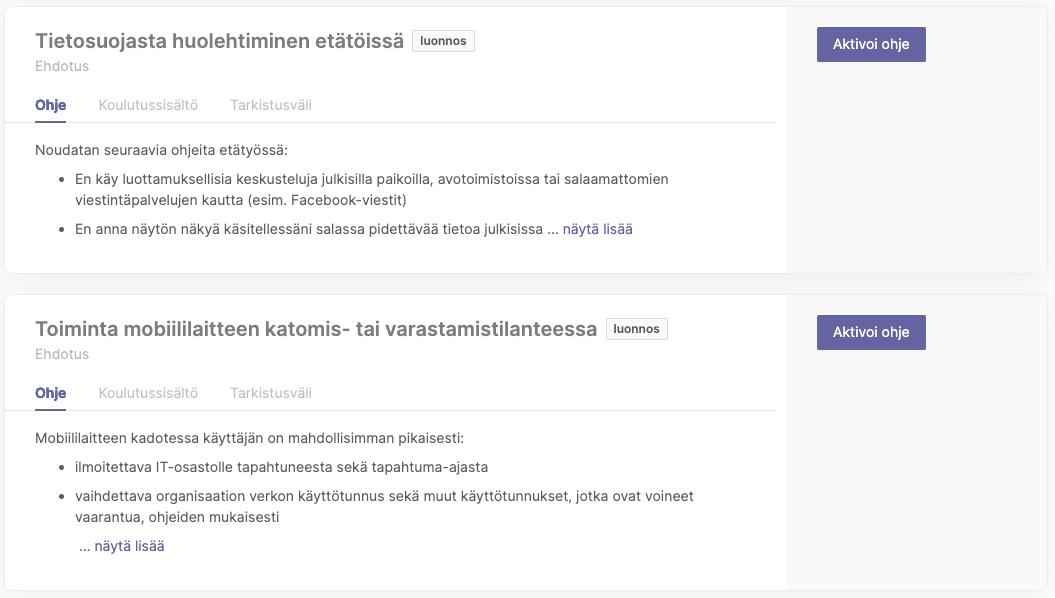Open Tarkistusväli tab in Tietosuojasta card

click(271, 105)
